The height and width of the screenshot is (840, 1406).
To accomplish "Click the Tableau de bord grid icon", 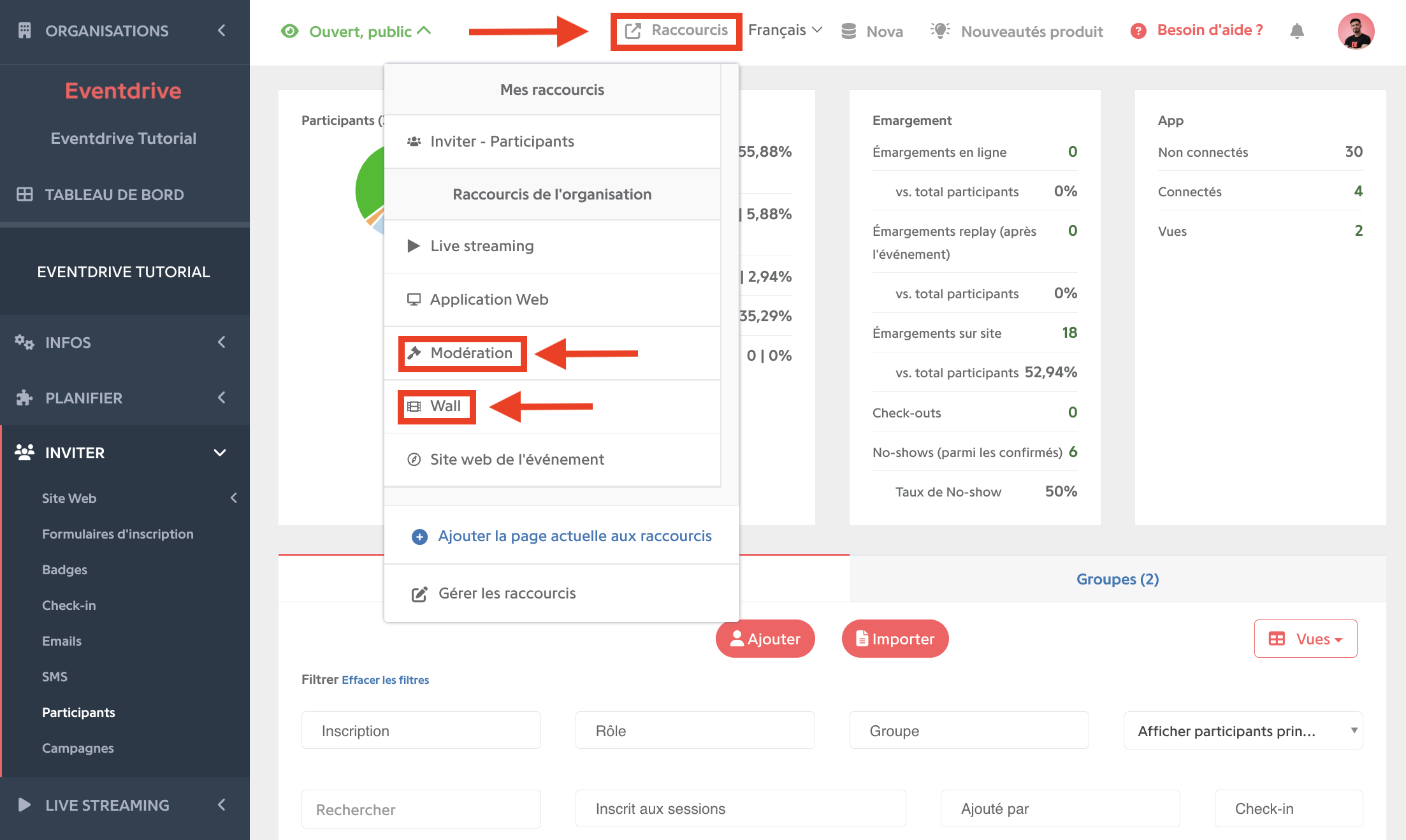I will point(24,194).
